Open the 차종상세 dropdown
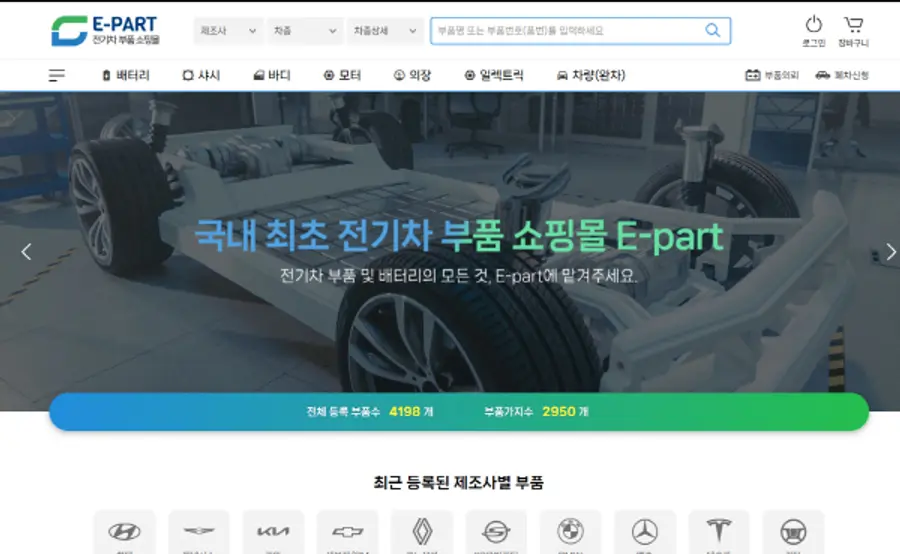This screenshot has width=900, height=554. point(385,31)
